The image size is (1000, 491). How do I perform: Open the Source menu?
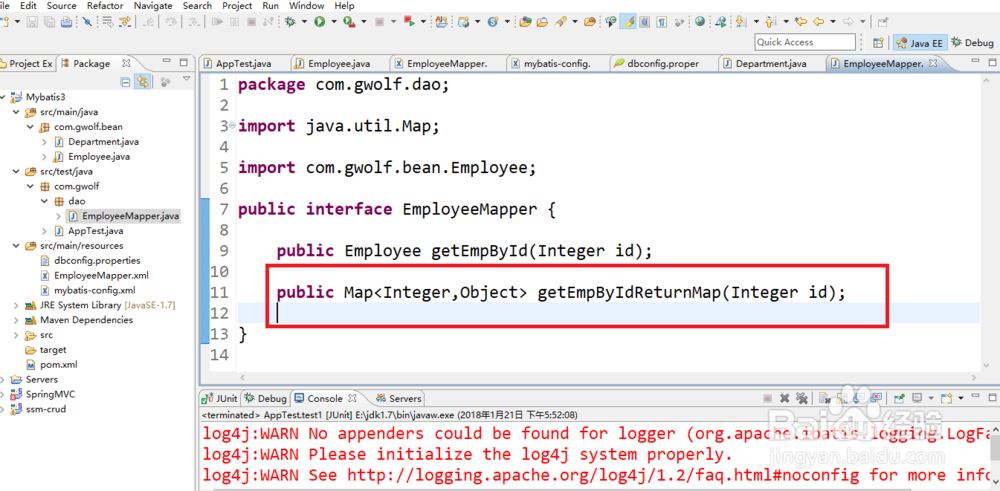pos(62,6)
